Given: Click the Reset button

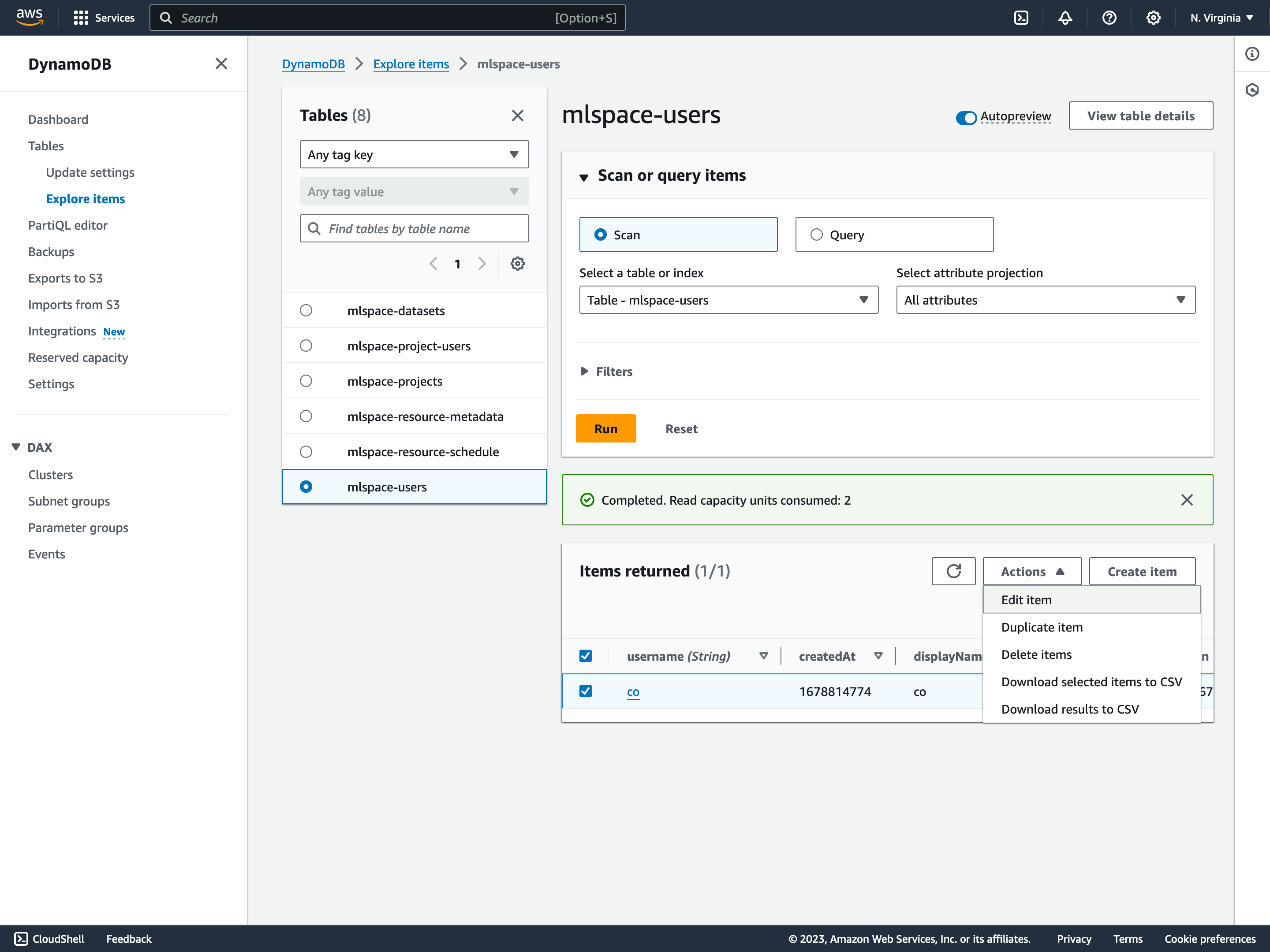Looking at the screenshot, I should pyautogui.click(x=681, y=429).
